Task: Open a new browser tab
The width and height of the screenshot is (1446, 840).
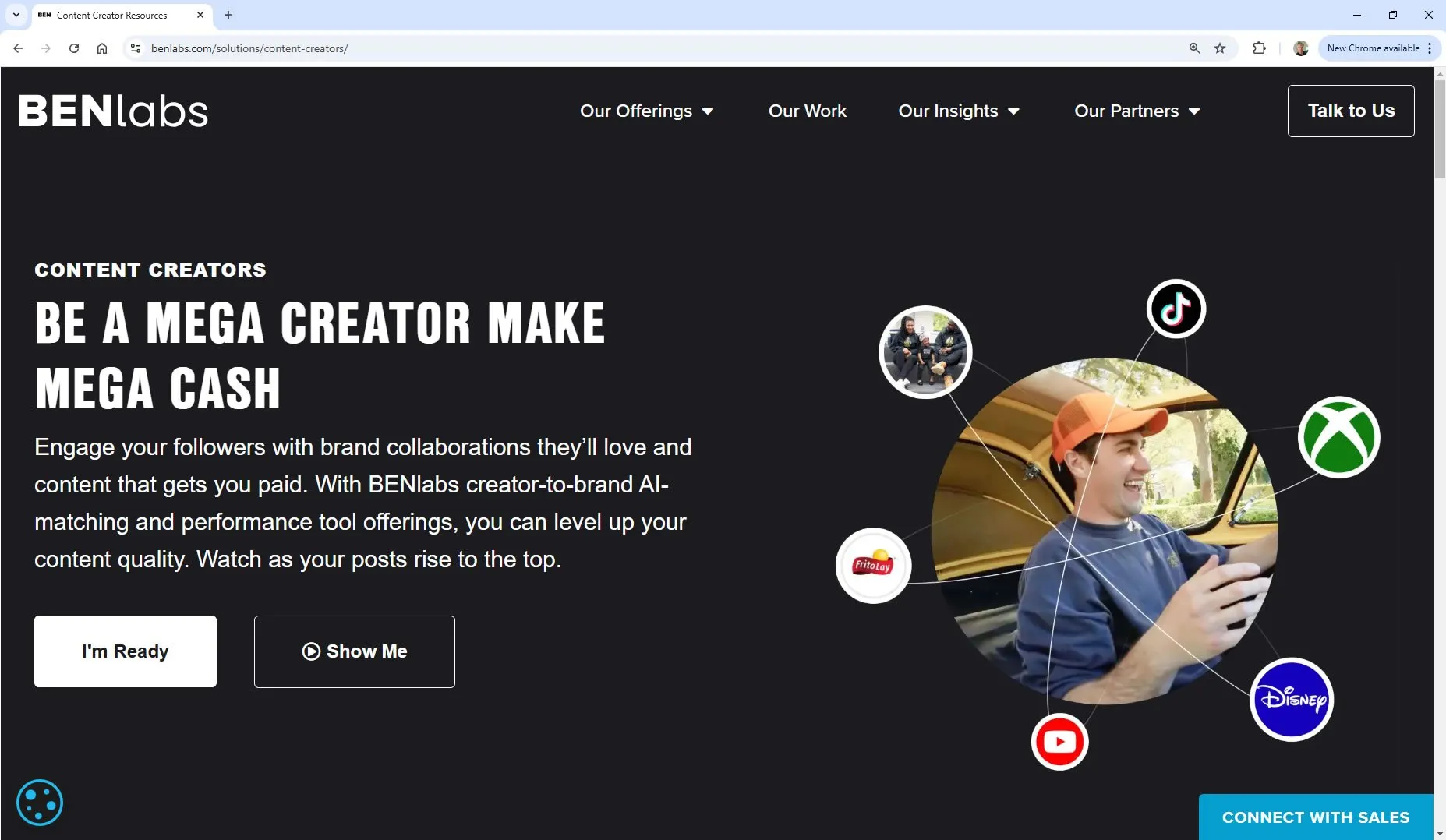Action: click(228, 15)
